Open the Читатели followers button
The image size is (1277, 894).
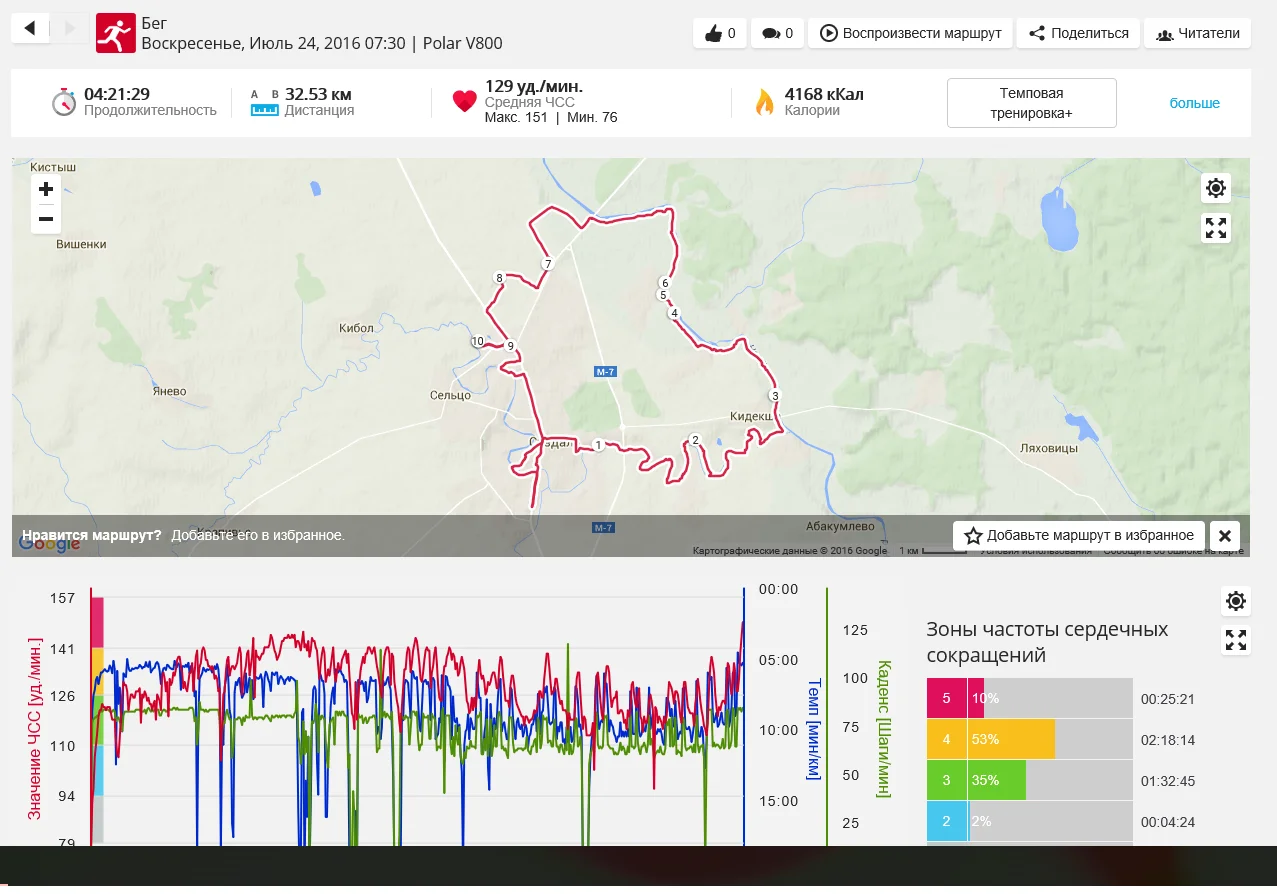point(1197,33)
